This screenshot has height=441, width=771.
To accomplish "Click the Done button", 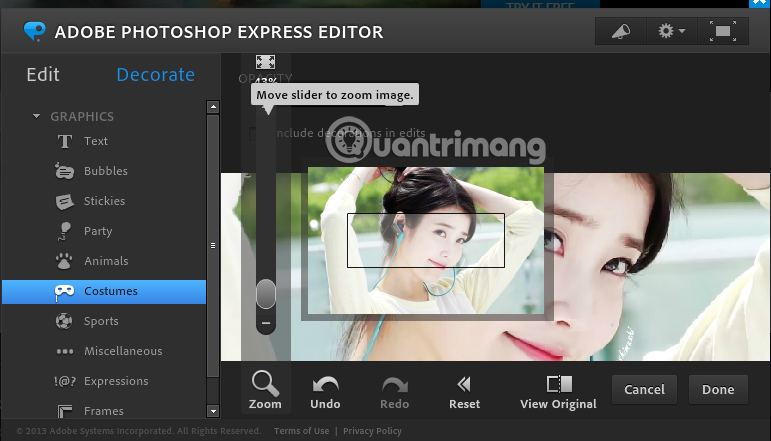I will click(x=718, y=389).
